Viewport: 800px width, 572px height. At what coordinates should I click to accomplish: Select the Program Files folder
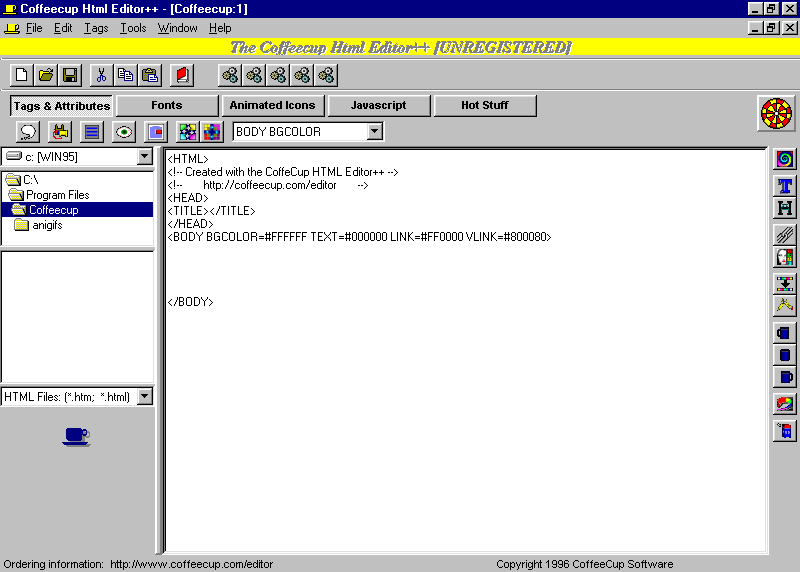click(x=49, y=195)
